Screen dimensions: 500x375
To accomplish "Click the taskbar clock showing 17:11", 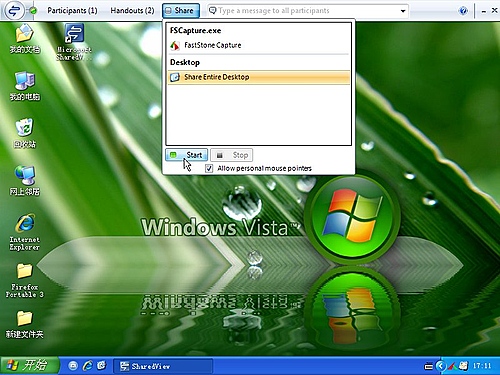I will [x=482, y=366].
